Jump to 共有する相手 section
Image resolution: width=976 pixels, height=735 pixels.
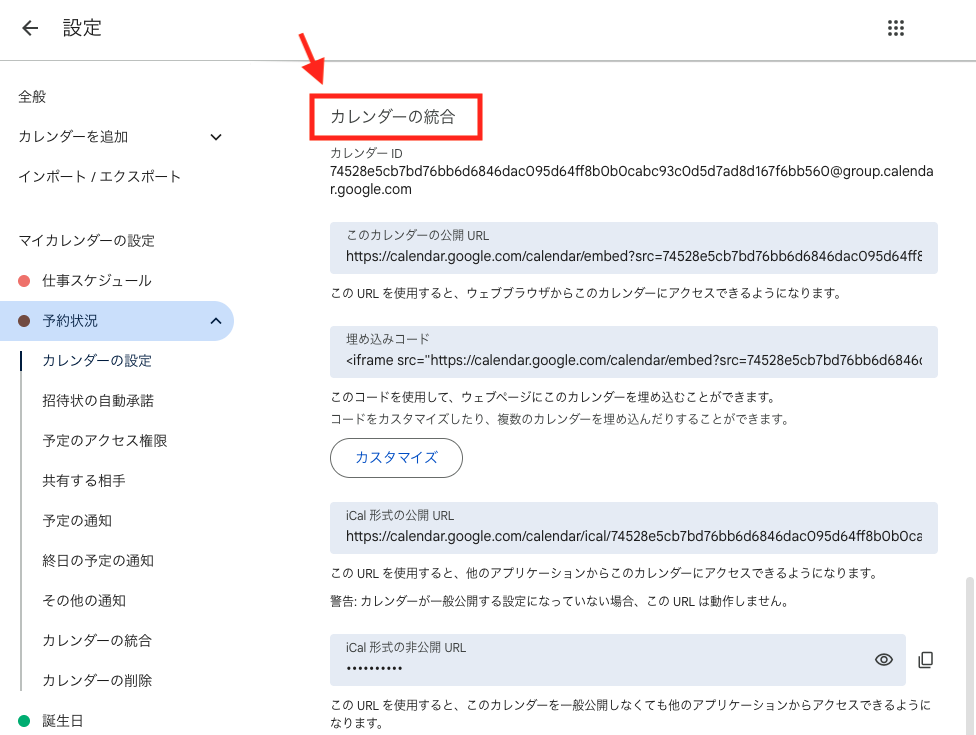[84, 480]
